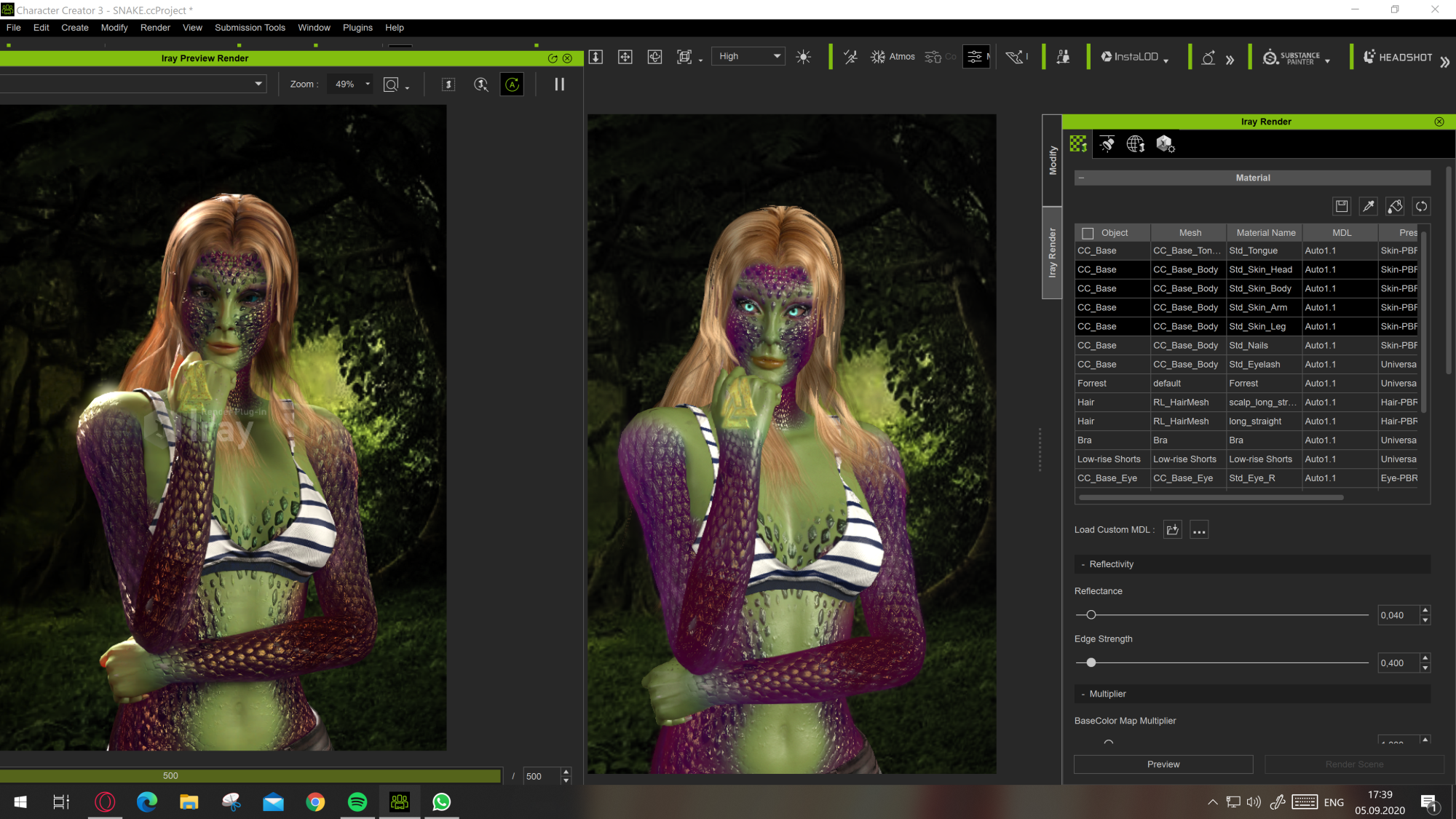Click the frame selection toolbar icon
Viewport: 1456px width, 819px height.
(x=684, y=57)
